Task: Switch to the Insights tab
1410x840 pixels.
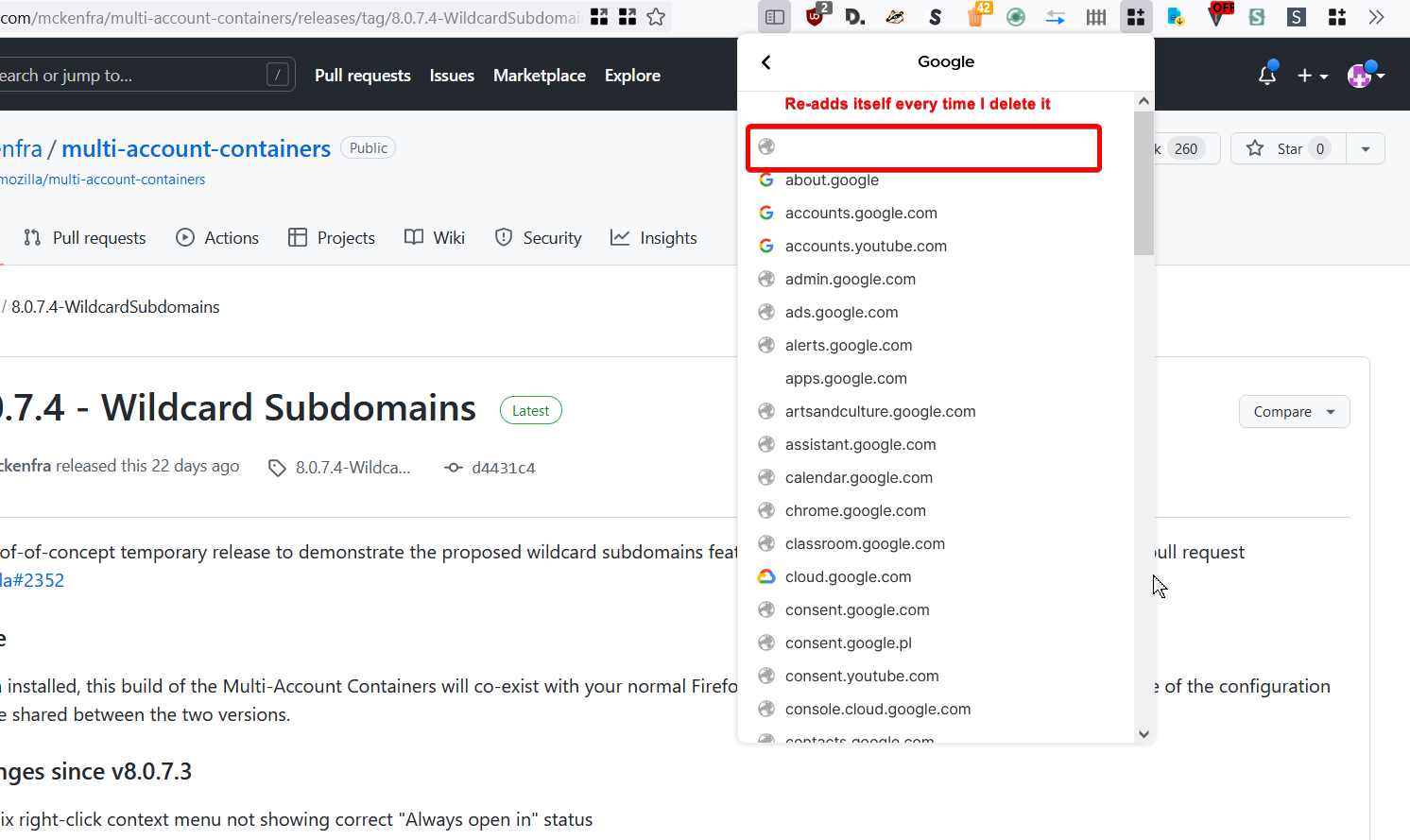Action: pyautogui.click(x=654, y=238)
